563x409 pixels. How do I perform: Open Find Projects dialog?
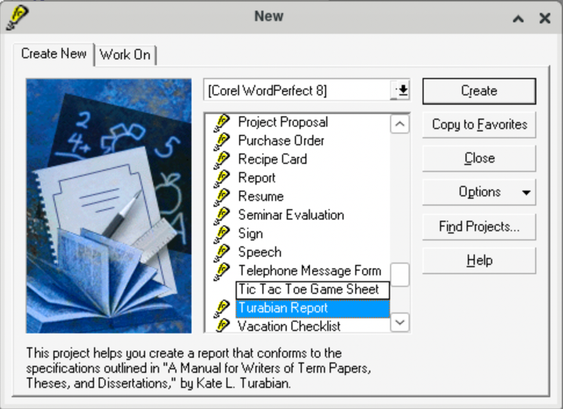[x=479, y=227]
